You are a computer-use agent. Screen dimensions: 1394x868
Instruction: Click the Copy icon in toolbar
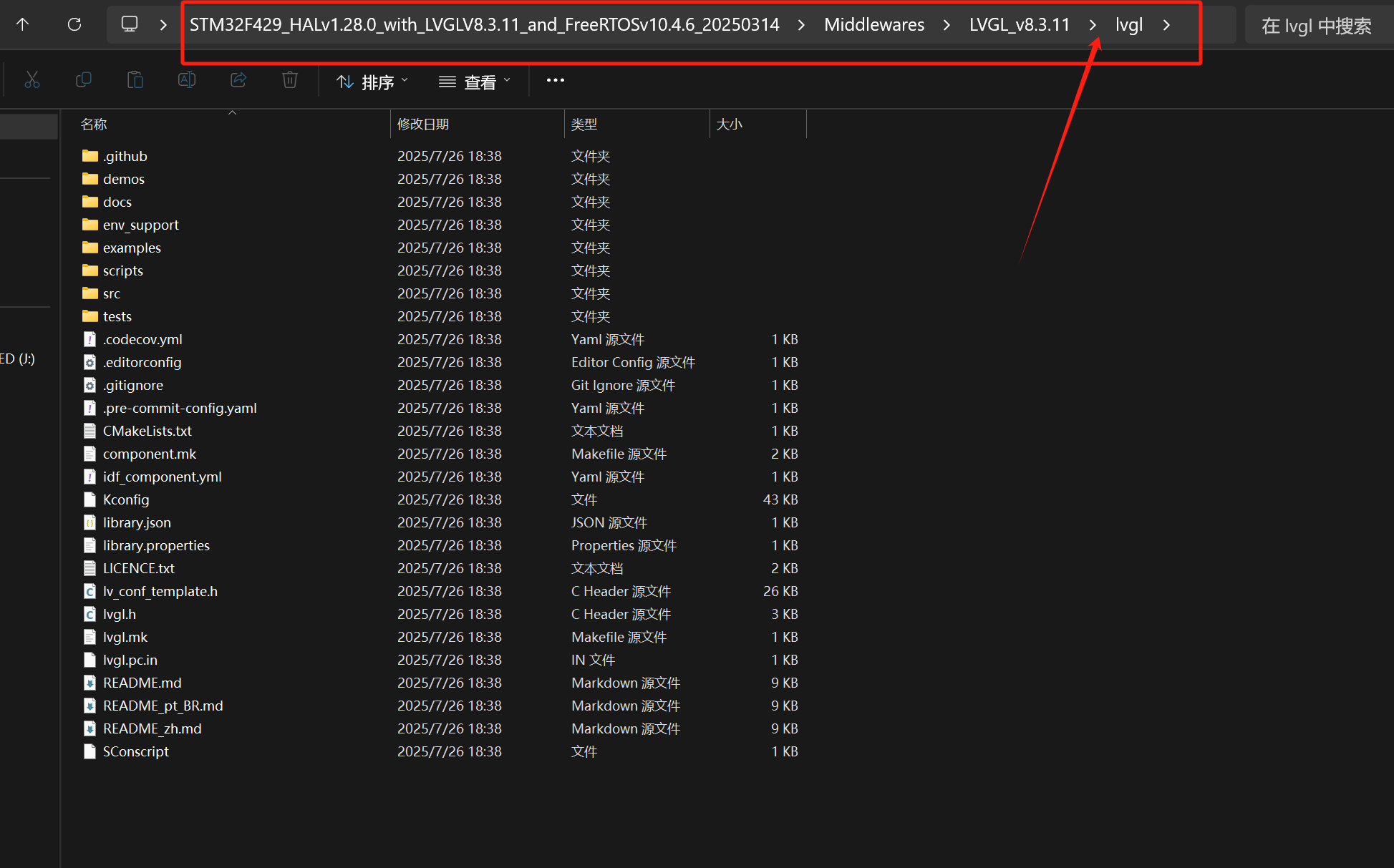[x=84, y=80]
